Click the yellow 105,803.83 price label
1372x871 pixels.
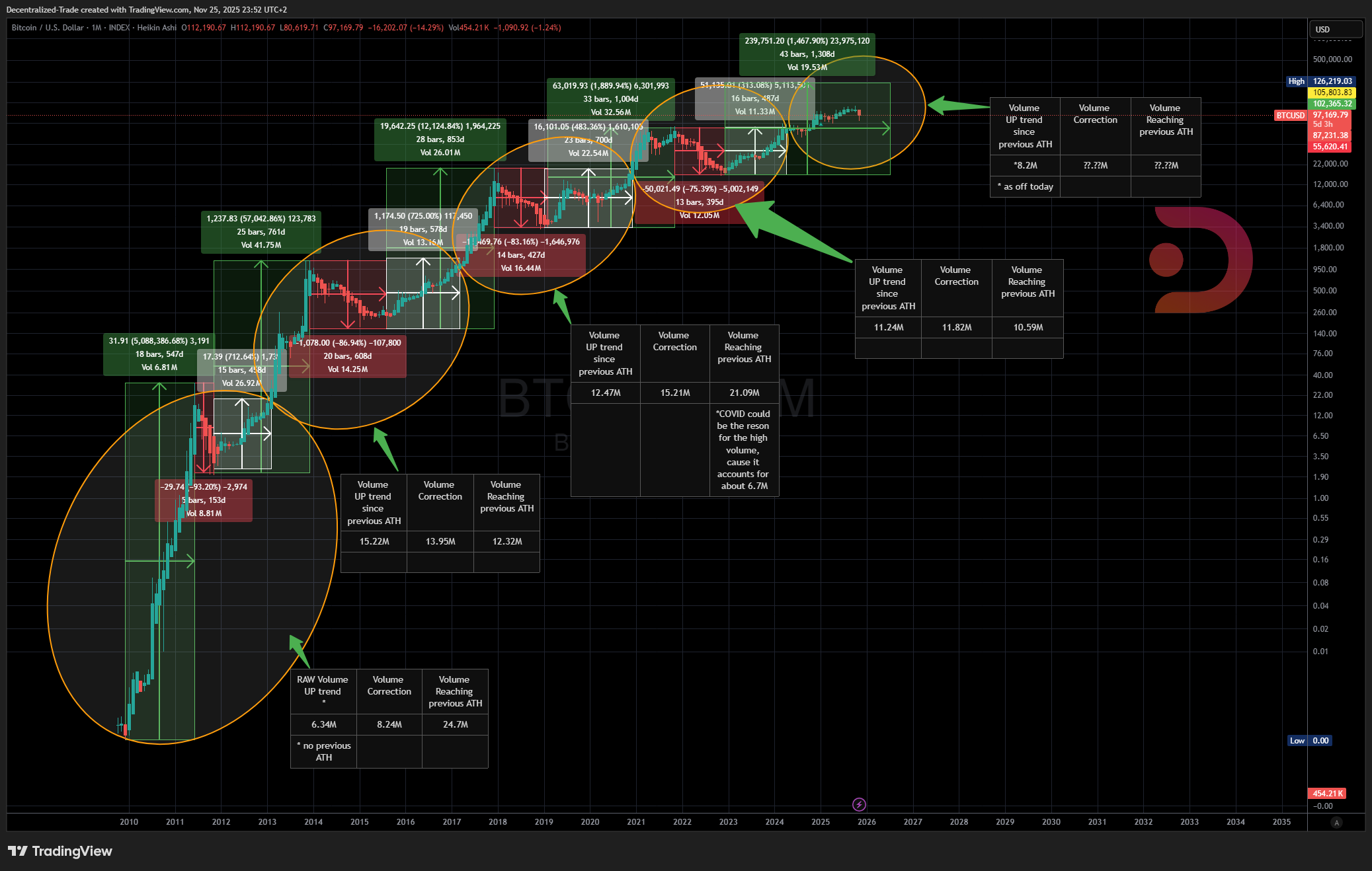pos(1332,93)
